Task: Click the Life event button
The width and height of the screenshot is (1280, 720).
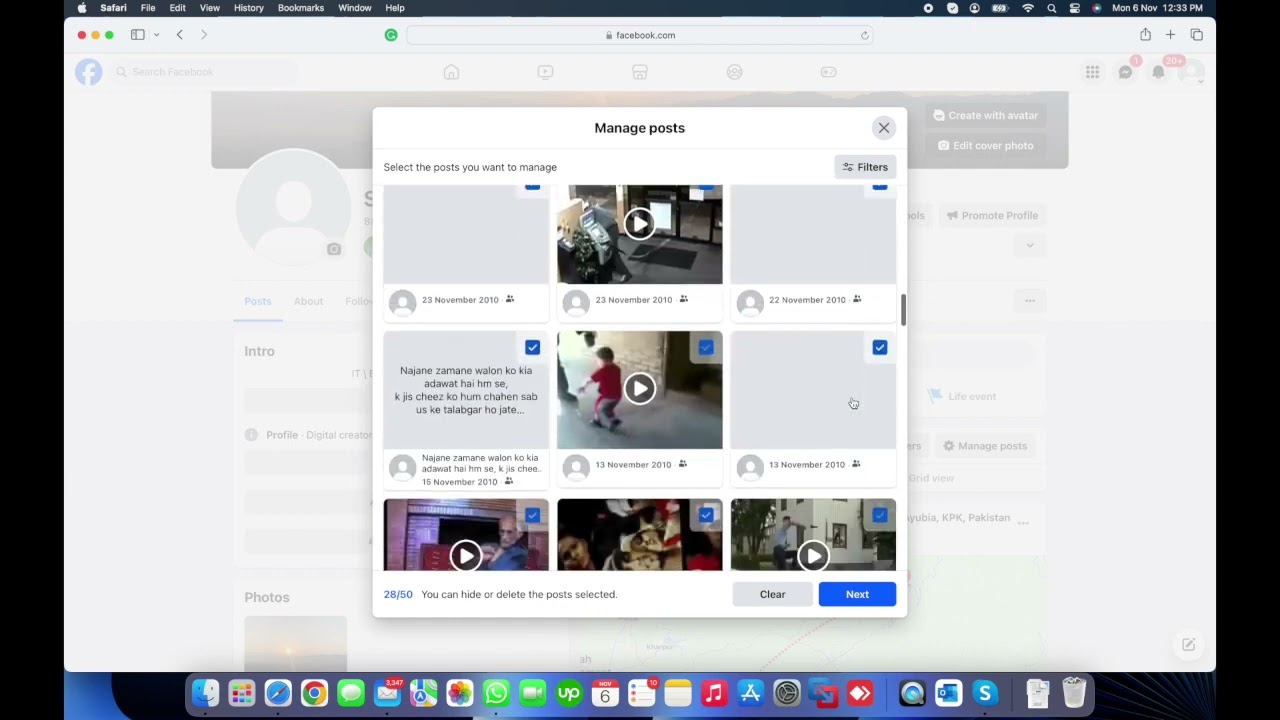Action: 961,396
